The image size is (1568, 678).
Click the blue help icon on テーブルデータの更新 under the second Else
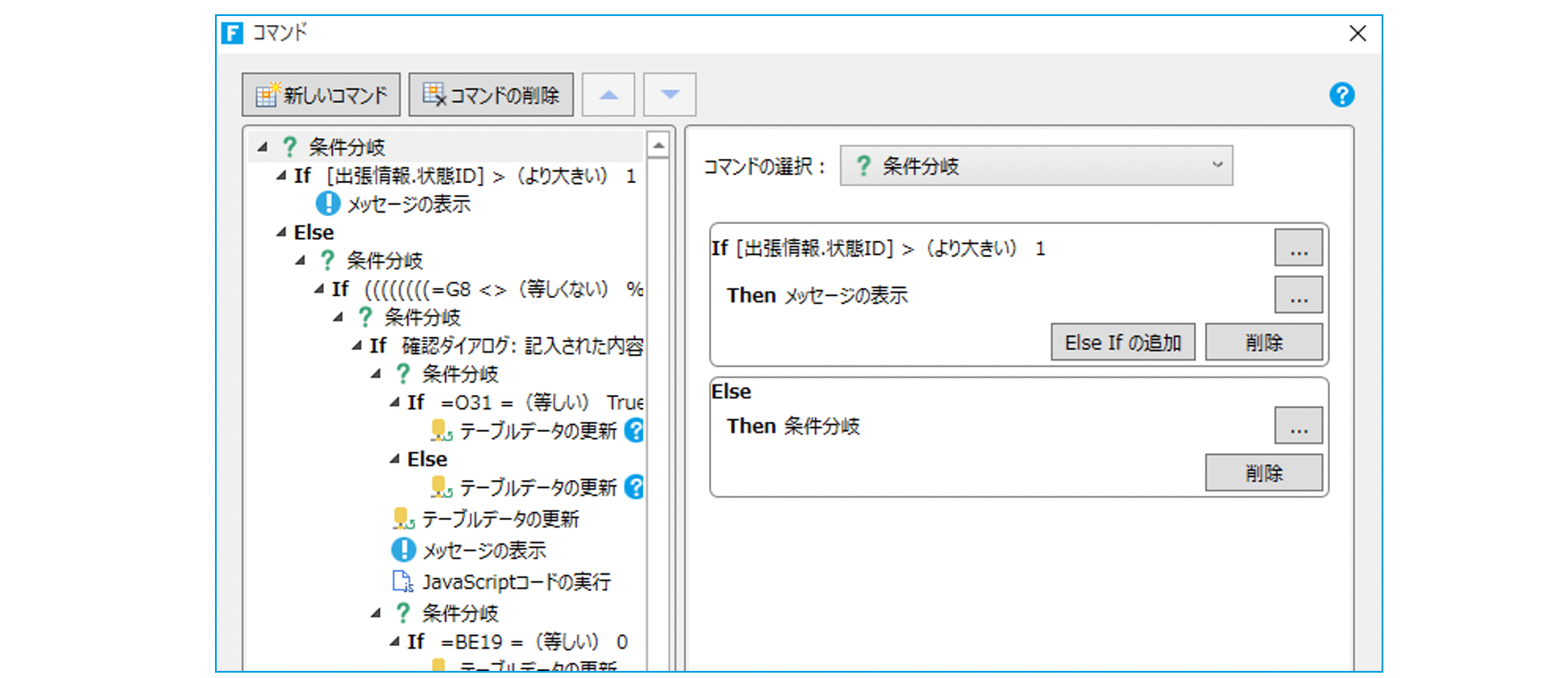(x=634, y=487)
